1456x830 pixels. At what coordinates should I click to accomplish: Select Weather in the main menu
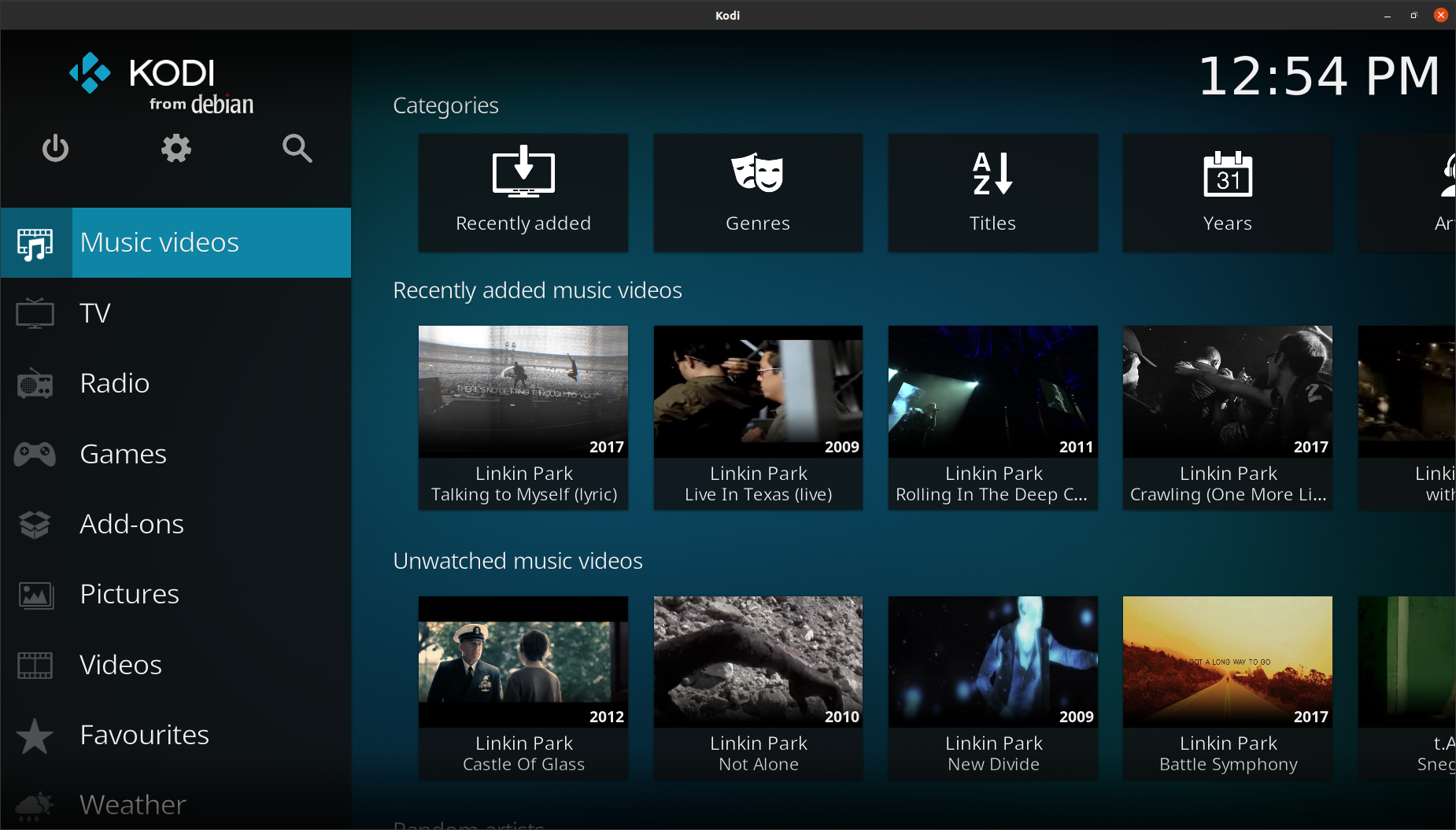click(176, 805)
